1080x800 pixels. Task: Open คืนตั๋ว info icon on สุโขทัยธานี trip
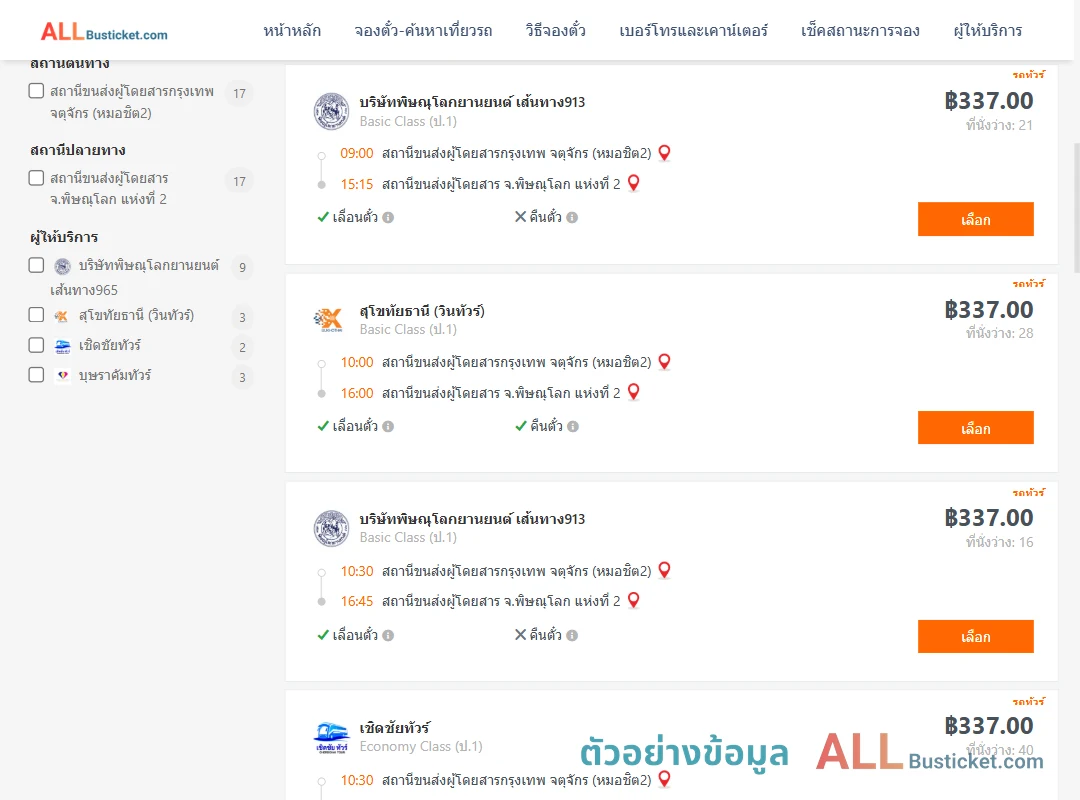click(x=573, y=427)
